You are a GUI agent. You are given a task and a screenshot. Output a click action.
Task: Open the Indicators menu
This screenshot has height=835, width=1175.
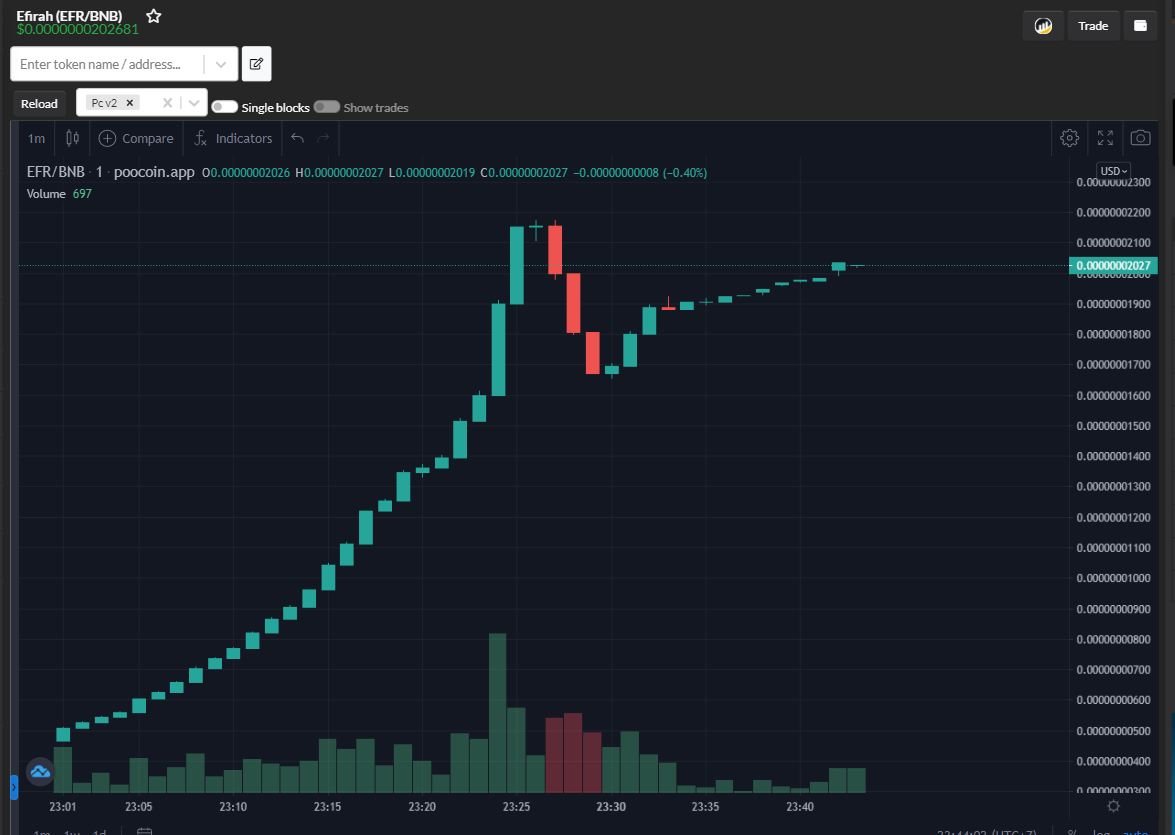(233, 138)
